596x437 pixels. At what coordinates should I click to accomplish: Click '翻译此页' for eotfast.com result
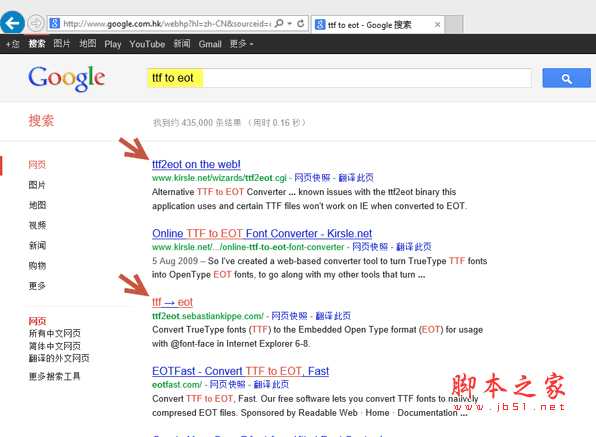click(271, 385)
